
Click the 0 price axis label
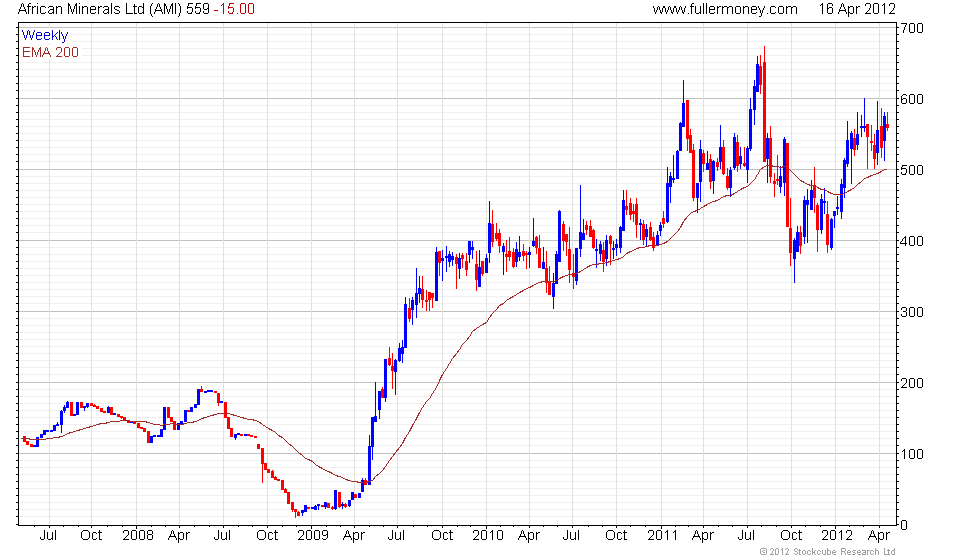click(904, 526)
